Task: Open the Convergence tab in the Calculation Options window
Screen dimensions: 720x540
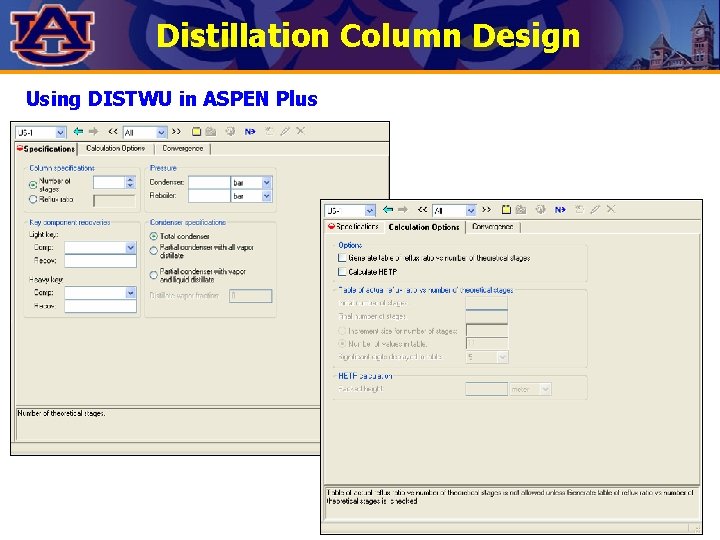Action: (492, 227)
